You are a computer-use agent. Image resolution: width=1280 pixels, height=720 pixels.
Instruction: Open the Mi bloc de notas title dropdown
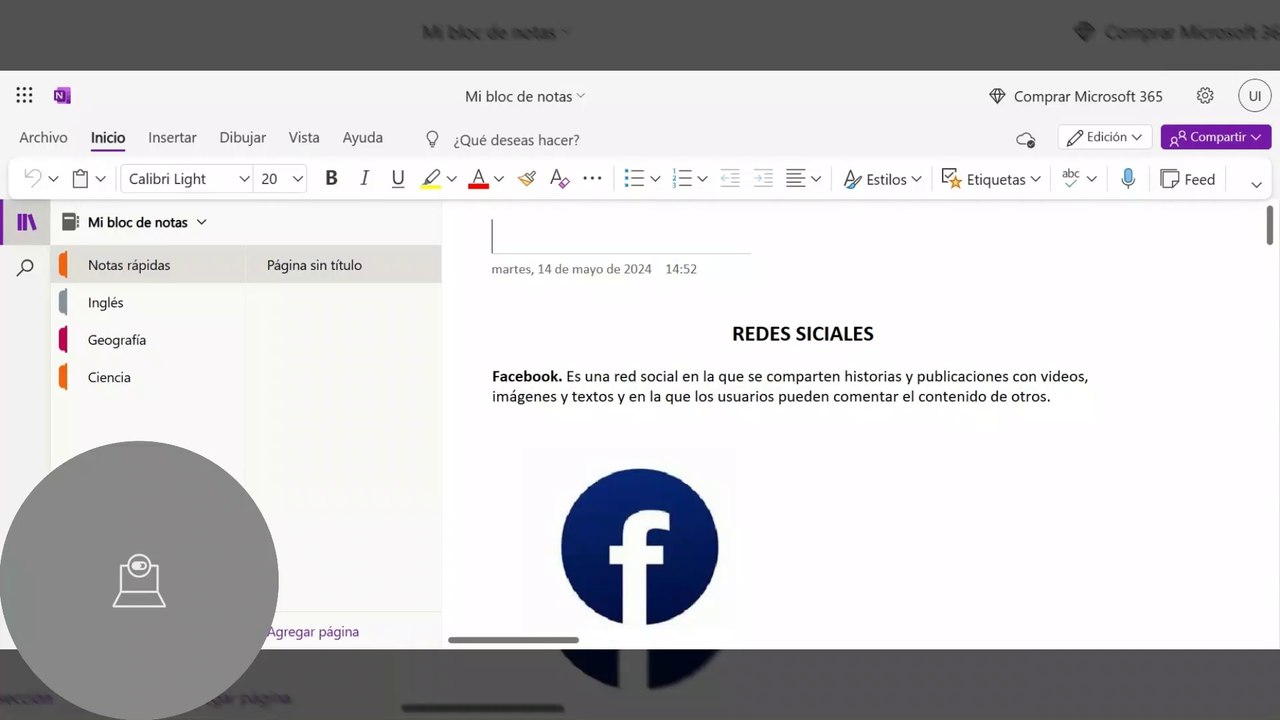(525, 96)
